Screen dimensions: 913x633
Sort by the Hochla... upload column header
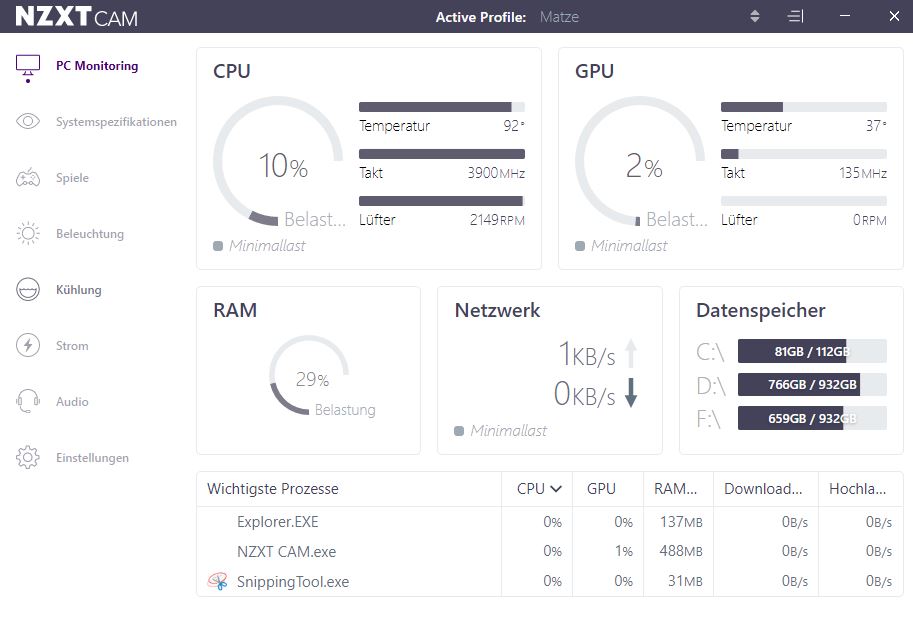[x=858, y=489]
